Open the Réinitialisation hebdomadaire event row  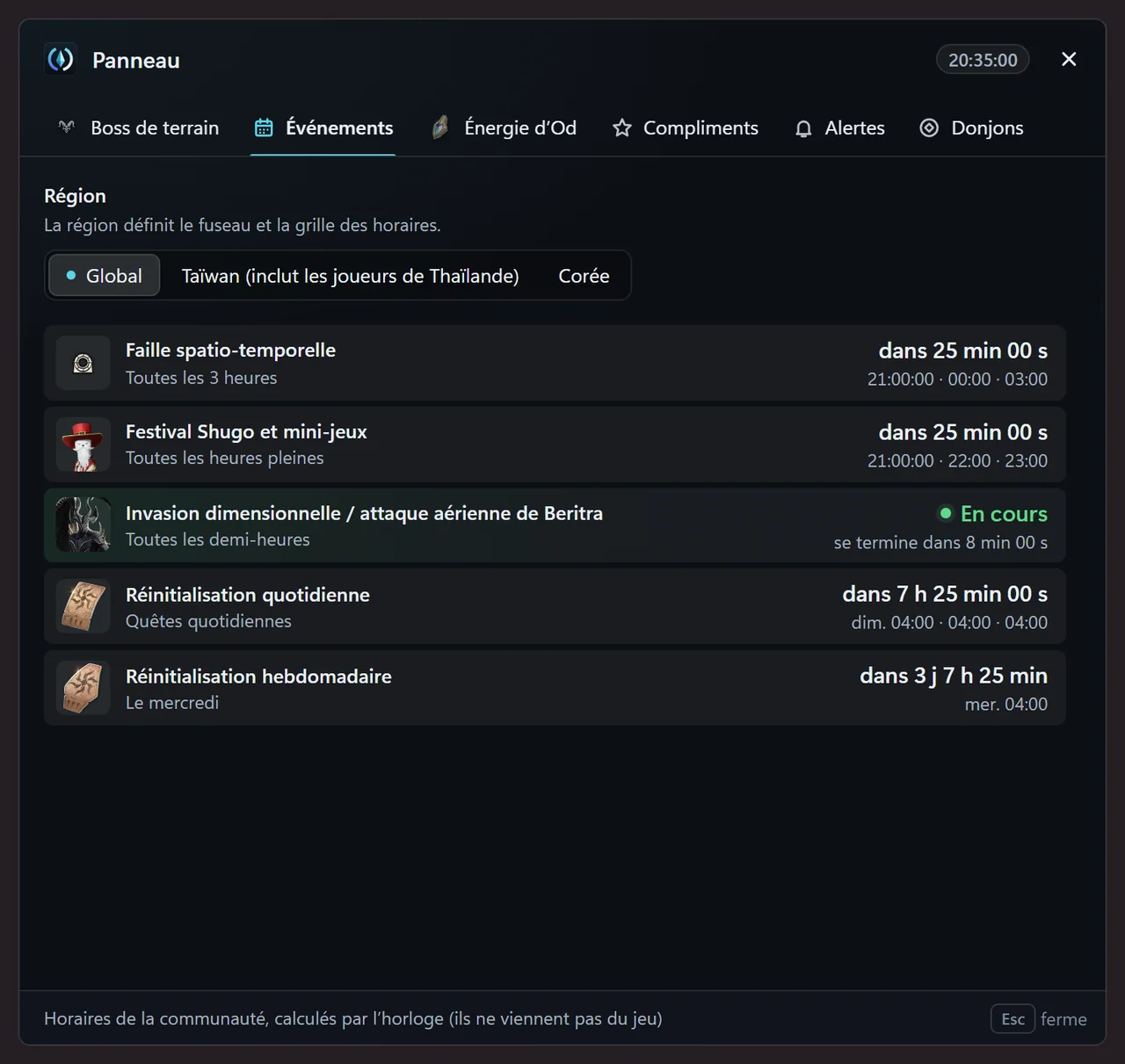click(555, 688)
